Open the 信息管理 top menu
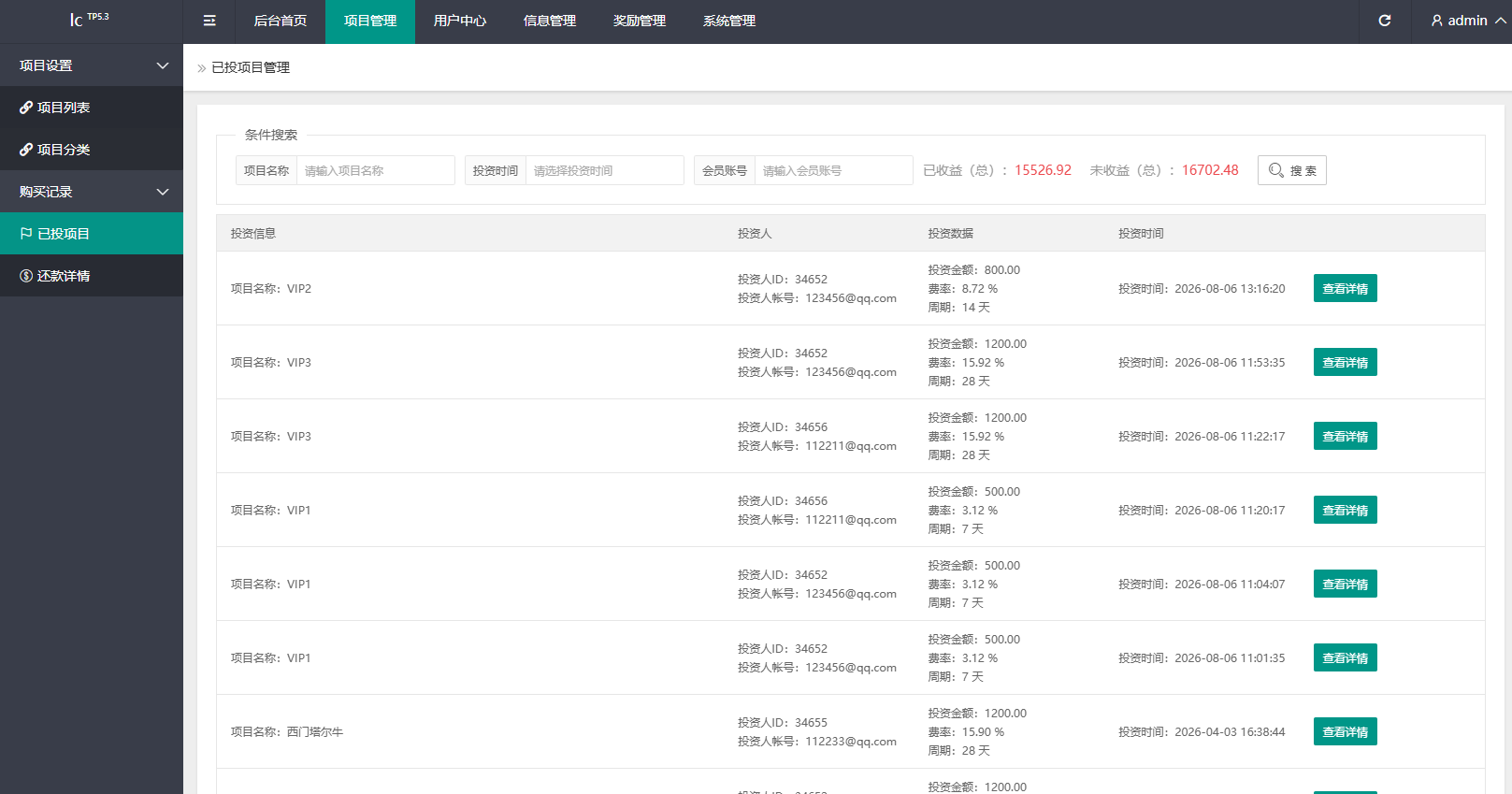This screenshot has width=1512, height=794. [x=550, y=22]
